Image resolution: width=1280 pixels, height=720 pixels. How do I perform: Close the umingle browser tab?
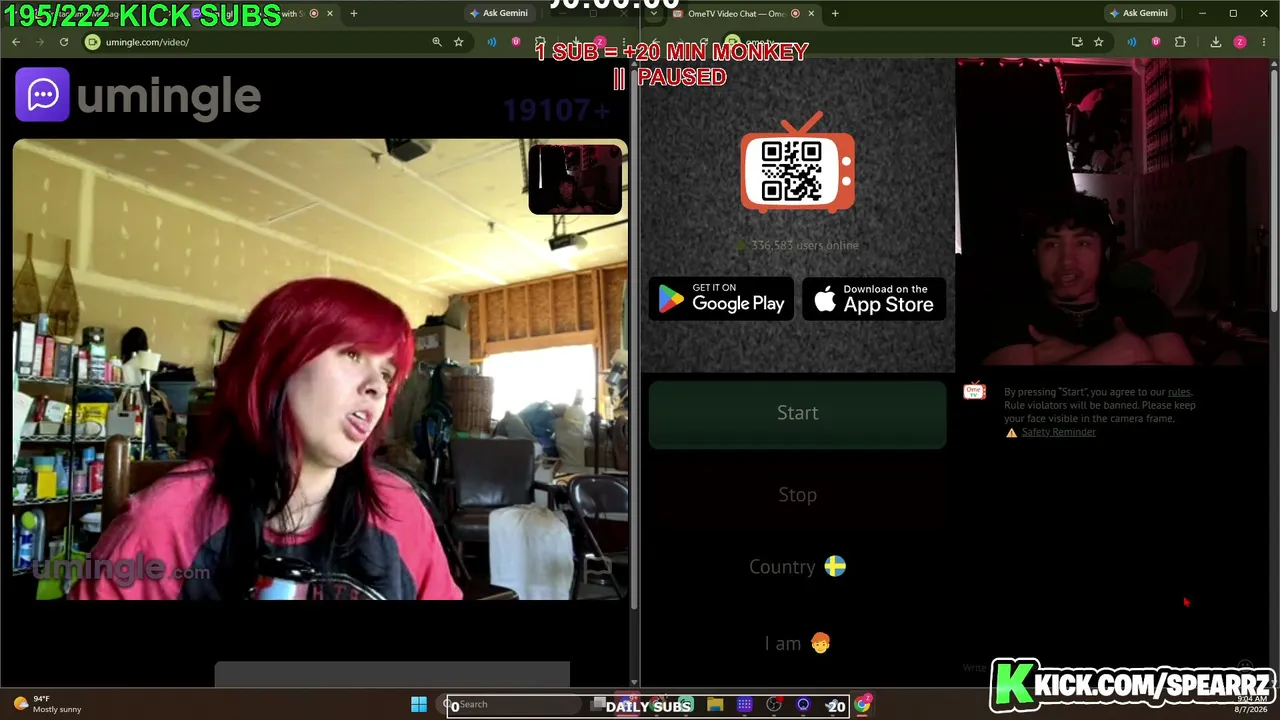click(330, 14)
